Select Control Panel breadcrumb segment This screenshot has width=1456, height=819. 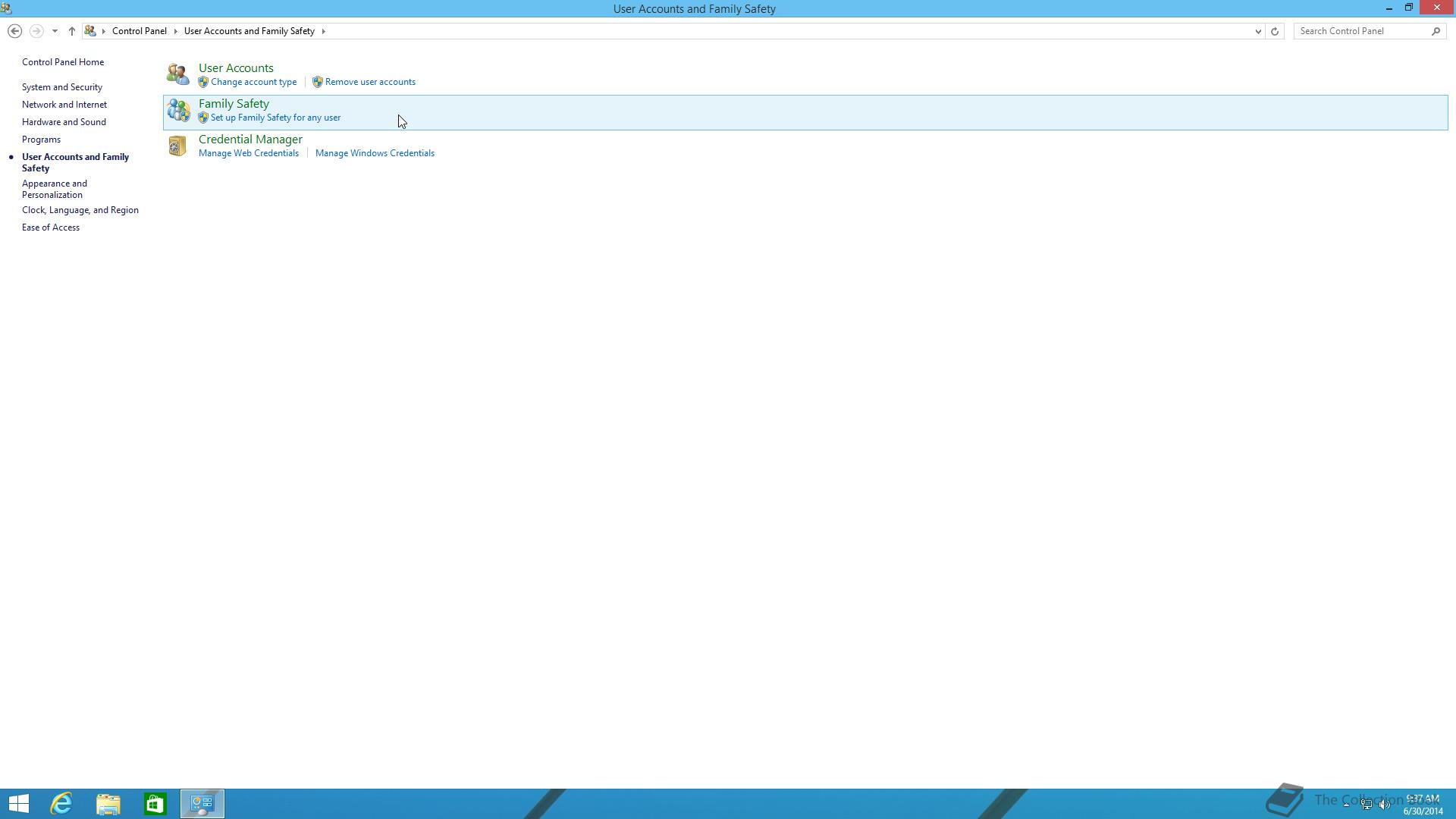[140, 31]
